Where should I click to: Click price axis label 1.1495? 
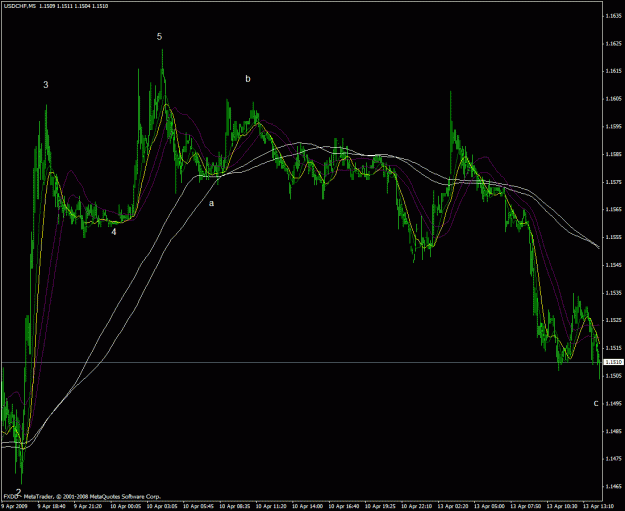(613, 403)
